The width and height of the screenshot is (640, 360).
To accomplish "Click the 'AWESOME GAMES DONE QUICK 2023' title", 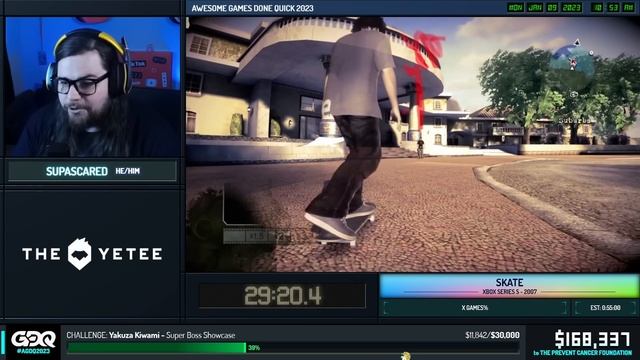I will [x=252, y=8].
